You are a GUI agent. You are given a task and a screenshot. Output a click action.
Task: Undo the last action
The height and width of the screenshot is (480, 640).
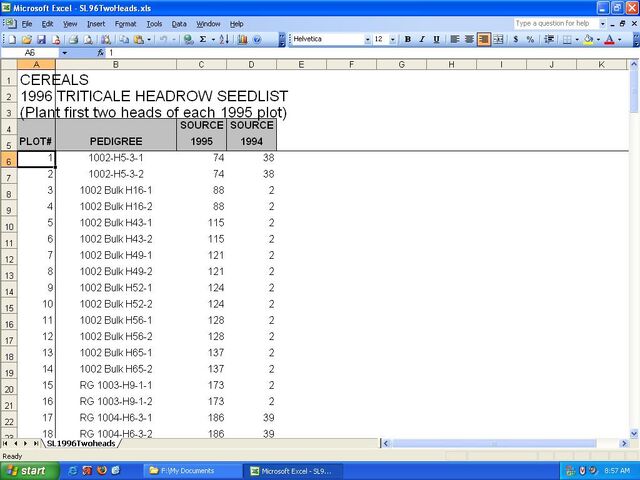163,39
